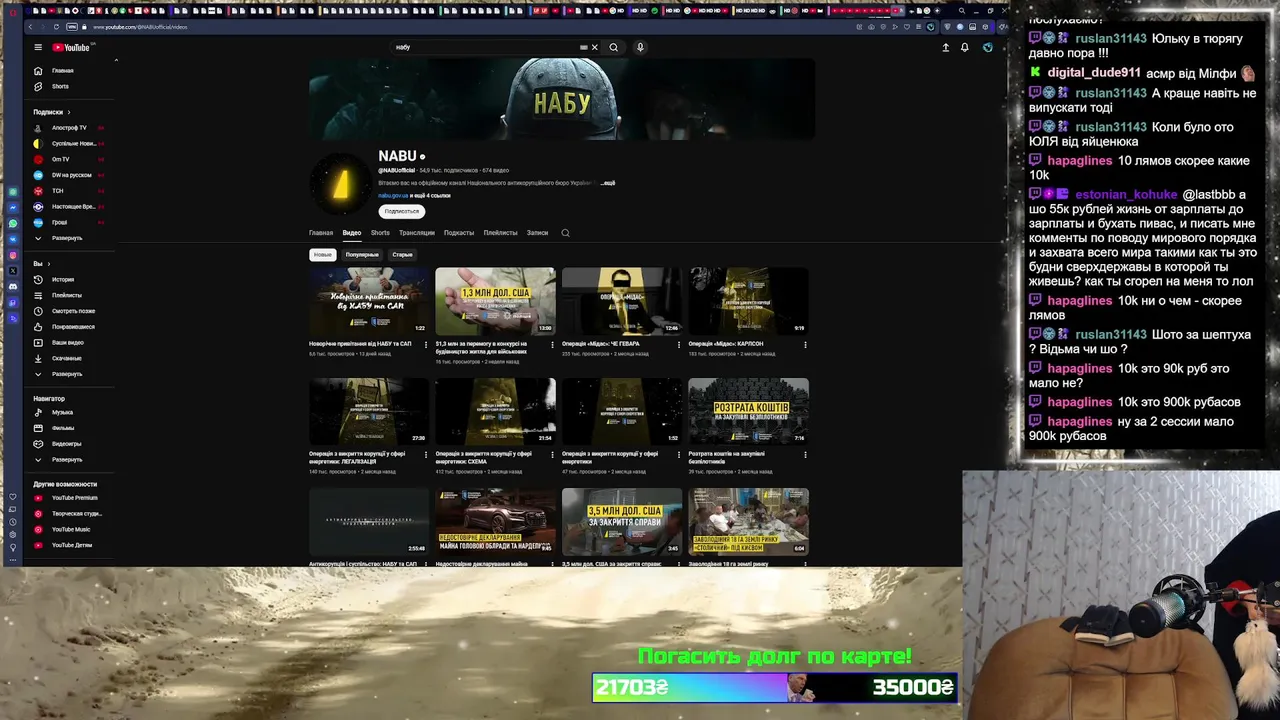
Task: Open Фильмы in Навигатор section
Action: [62, 428]
